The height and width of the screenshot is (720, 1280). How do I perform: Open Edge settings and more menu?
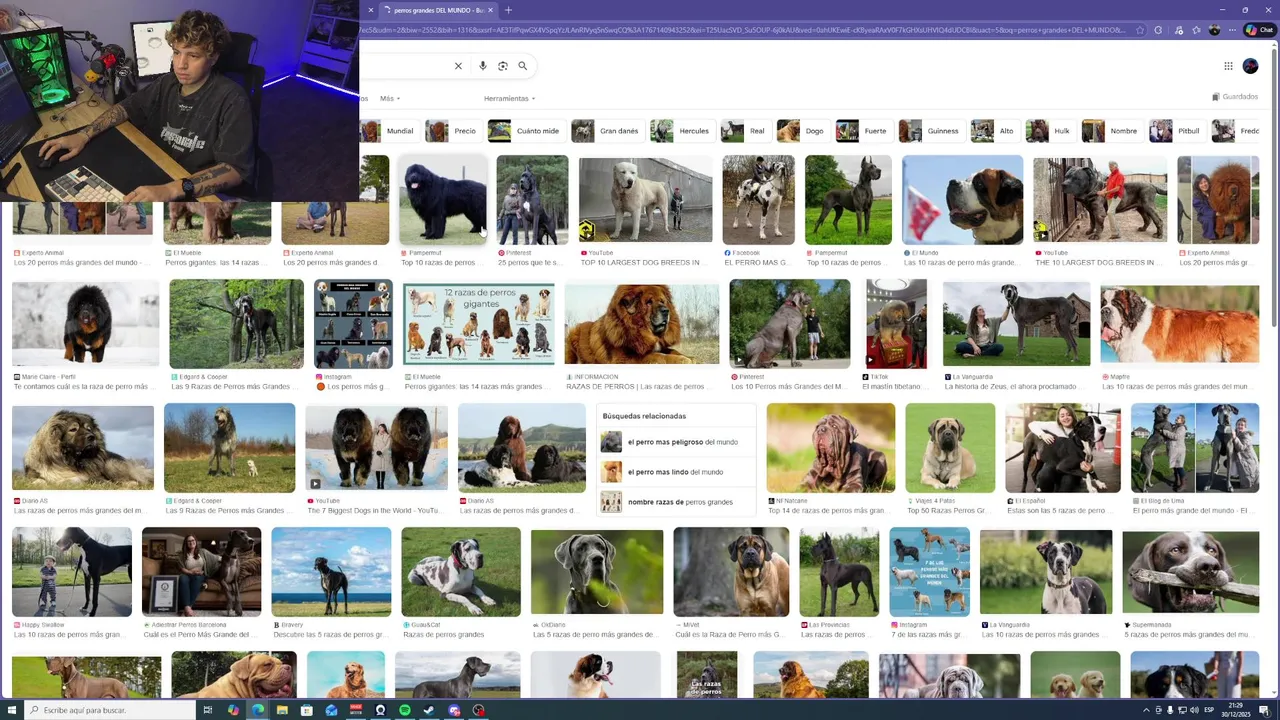(x=1231, y=30)
